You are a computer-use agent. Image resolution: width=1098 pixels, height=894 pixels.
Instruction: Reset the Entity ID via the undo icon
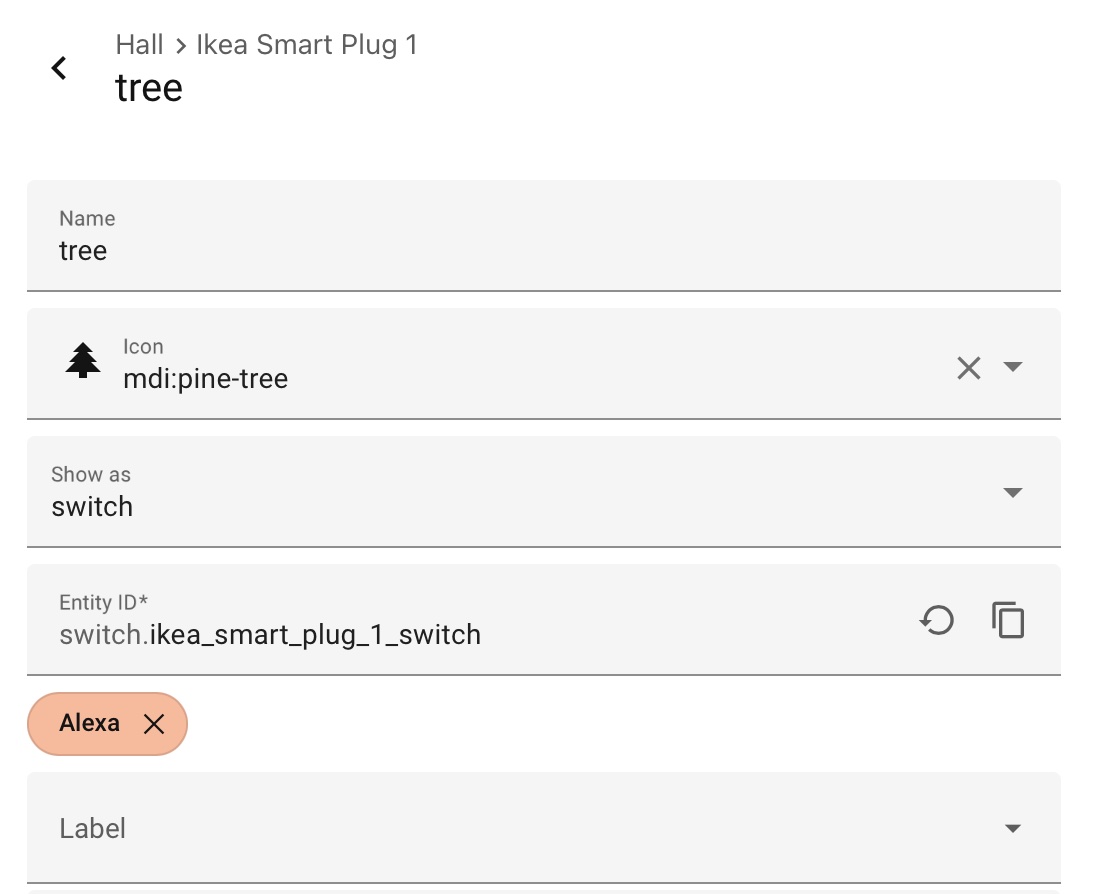point(936,620)
